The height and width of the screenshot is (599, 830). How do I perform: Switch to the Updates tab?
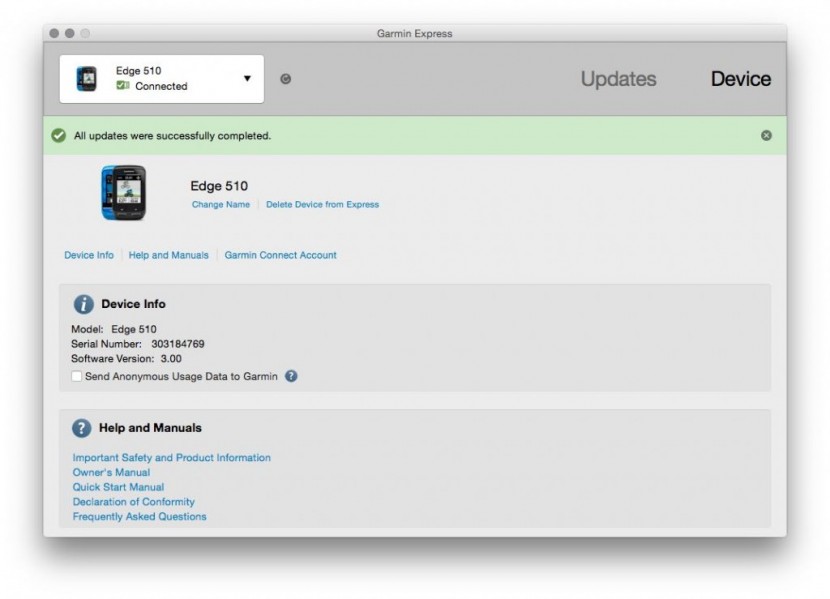pyautogui.click(x=617, y=78)
